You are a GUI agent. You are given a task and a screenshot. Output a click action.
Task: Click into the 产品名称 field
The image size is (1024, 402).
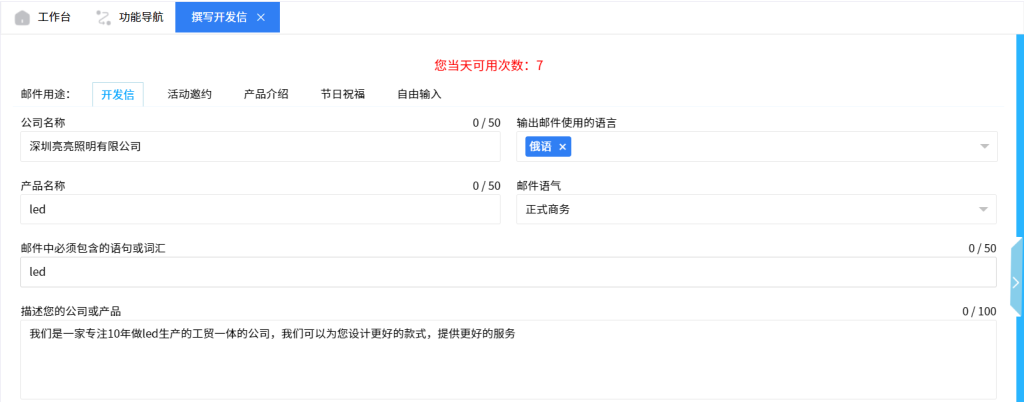260,209
